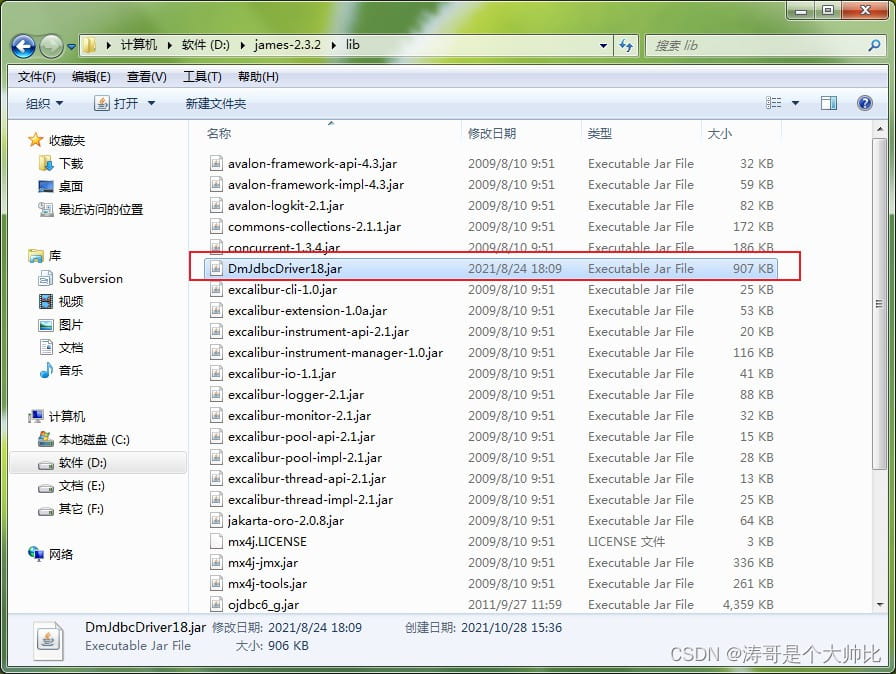Click jar icon of commons-collections-2.1.1.jar
Screen dimensions: 896x674
(x=216, y=226)
